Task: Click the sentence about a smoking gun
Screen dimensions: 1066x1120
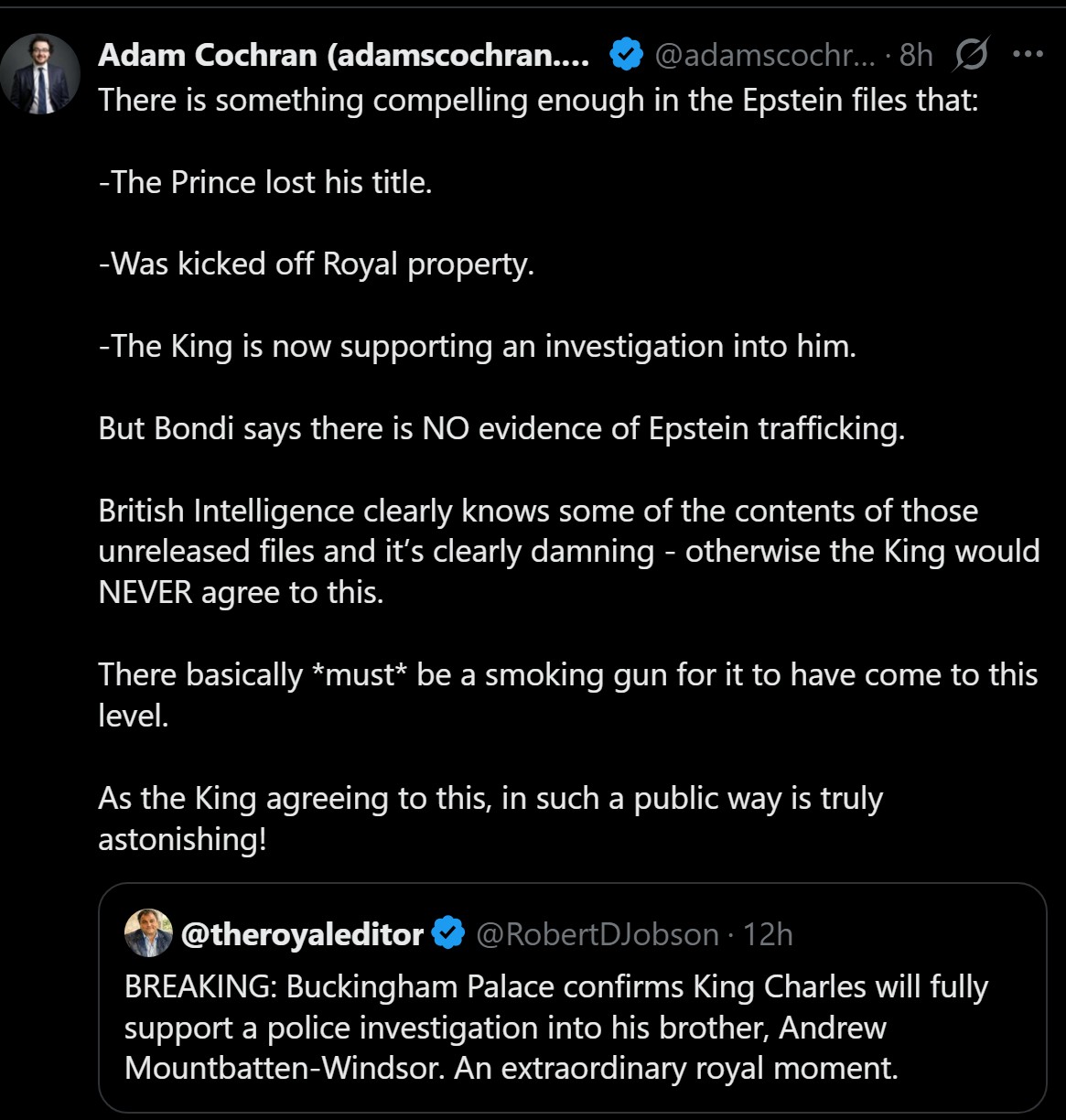Action: click(567, 675)
